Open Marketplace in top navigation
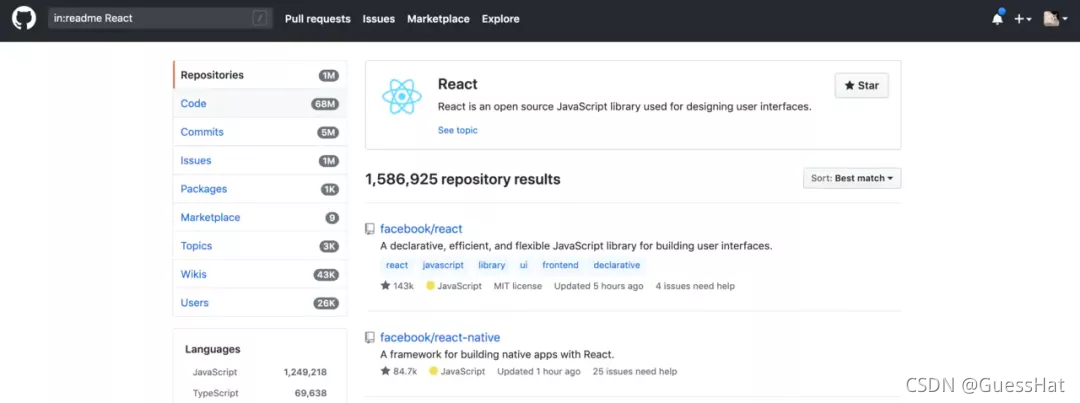The image size is (1080, 403). [438, 19]
